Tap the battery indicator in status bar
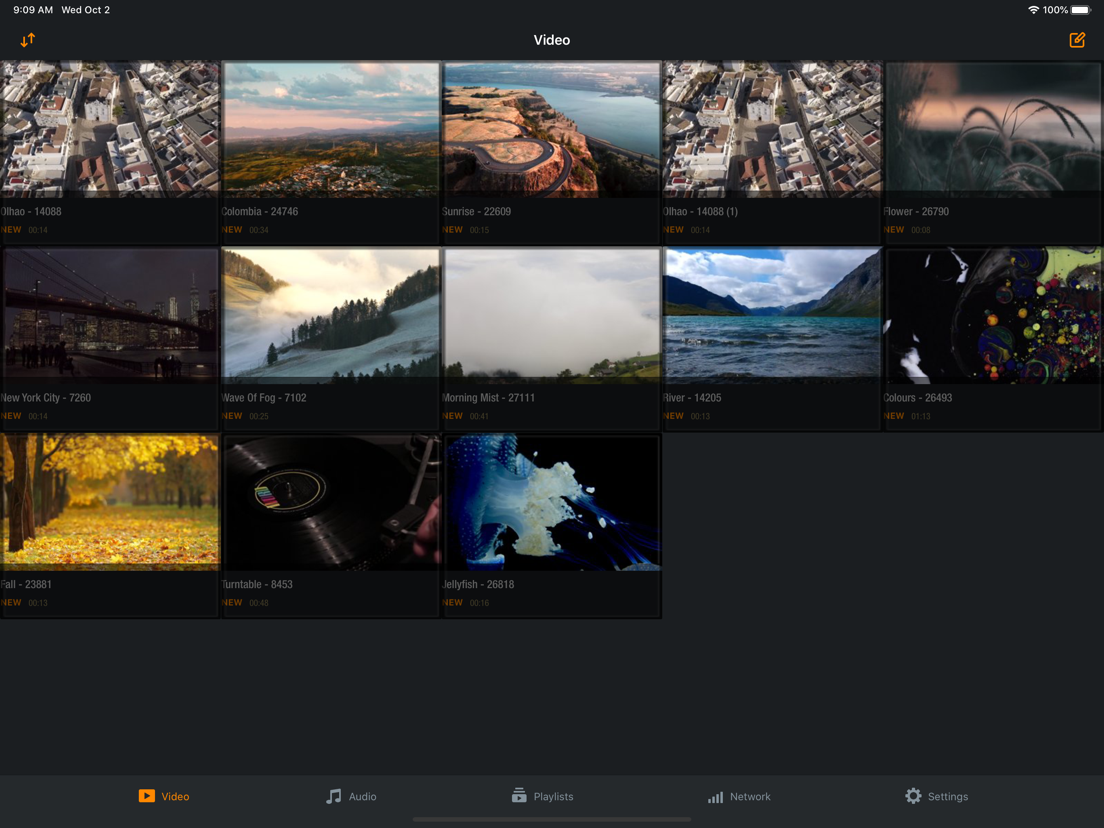1104x828 pixels. [x=1080, y=10]
